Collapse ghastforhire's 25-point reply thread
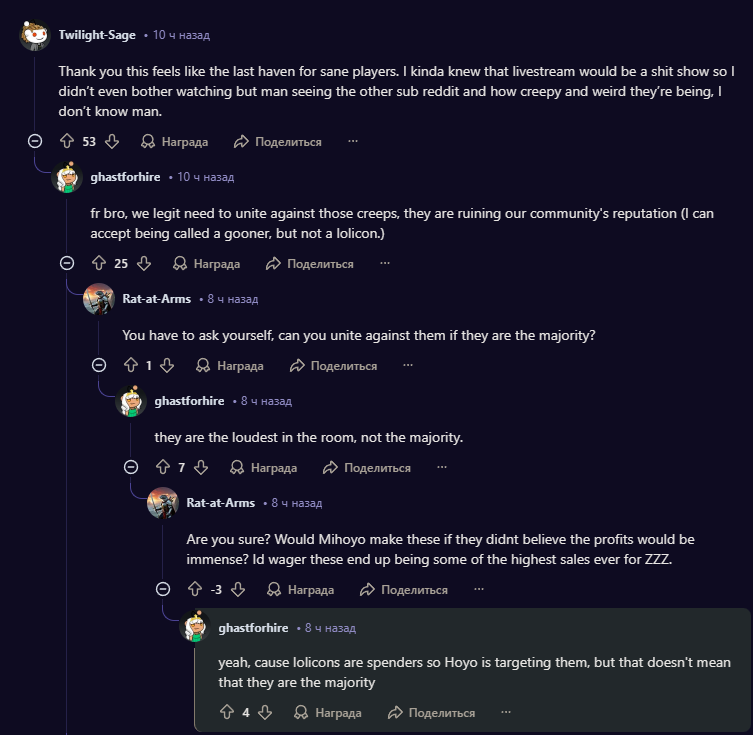This screenshot has width=753, height=735. point(67,264)
